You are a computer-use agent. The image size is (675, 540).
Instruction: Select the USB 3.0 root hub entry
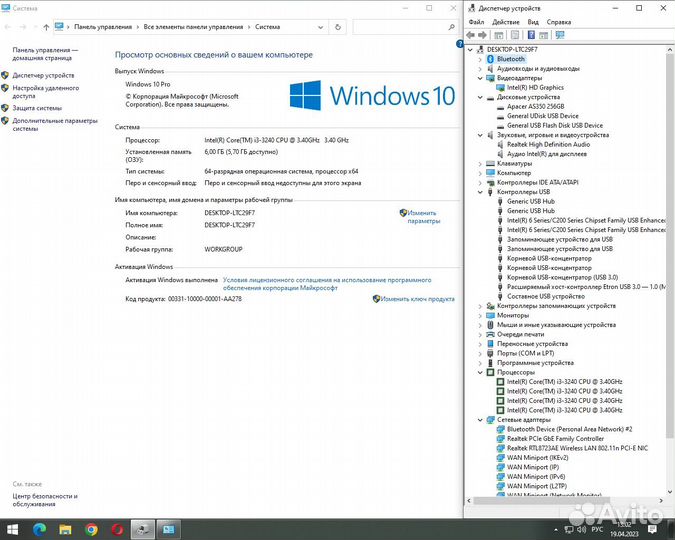tap(562, 277)
